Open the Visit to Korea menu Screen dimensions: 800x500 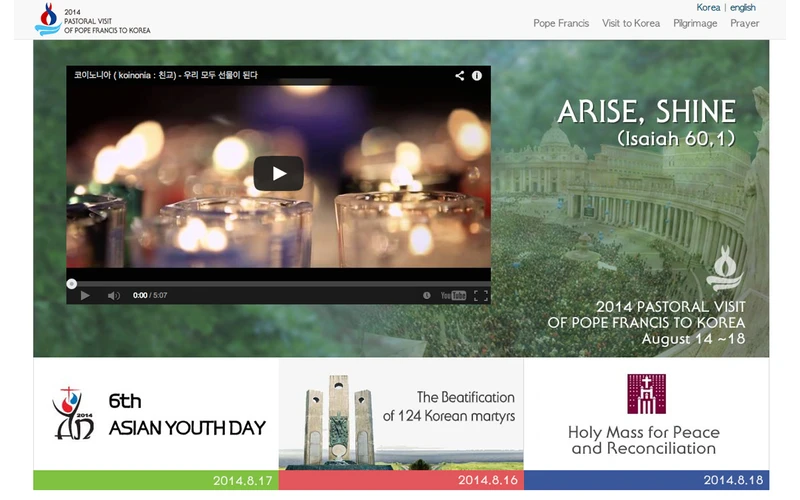point(631,23)
